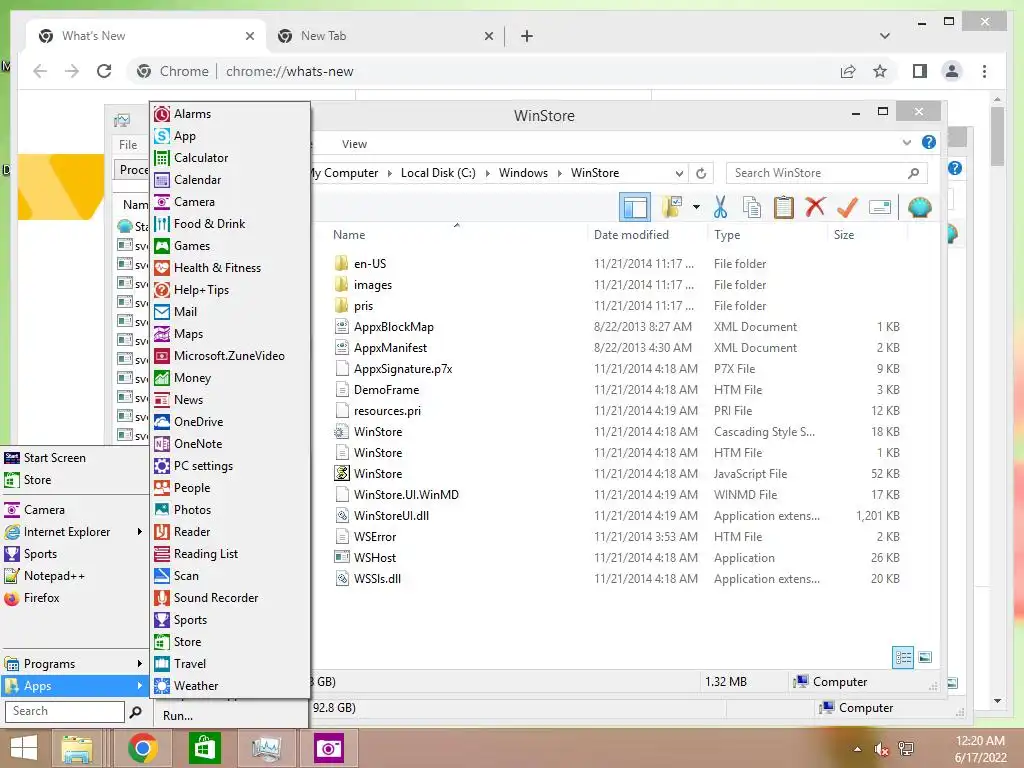Click the red X Delete icon

[815, 208]
